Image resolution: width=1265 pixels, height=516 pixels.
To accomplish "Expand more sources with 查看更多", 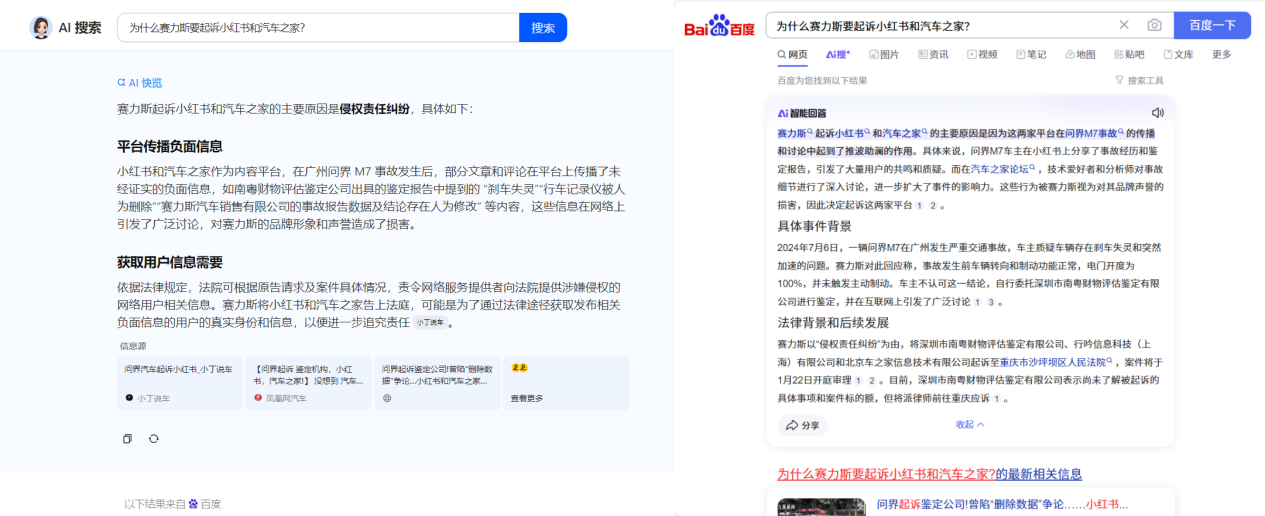I will tap(528, 398).
